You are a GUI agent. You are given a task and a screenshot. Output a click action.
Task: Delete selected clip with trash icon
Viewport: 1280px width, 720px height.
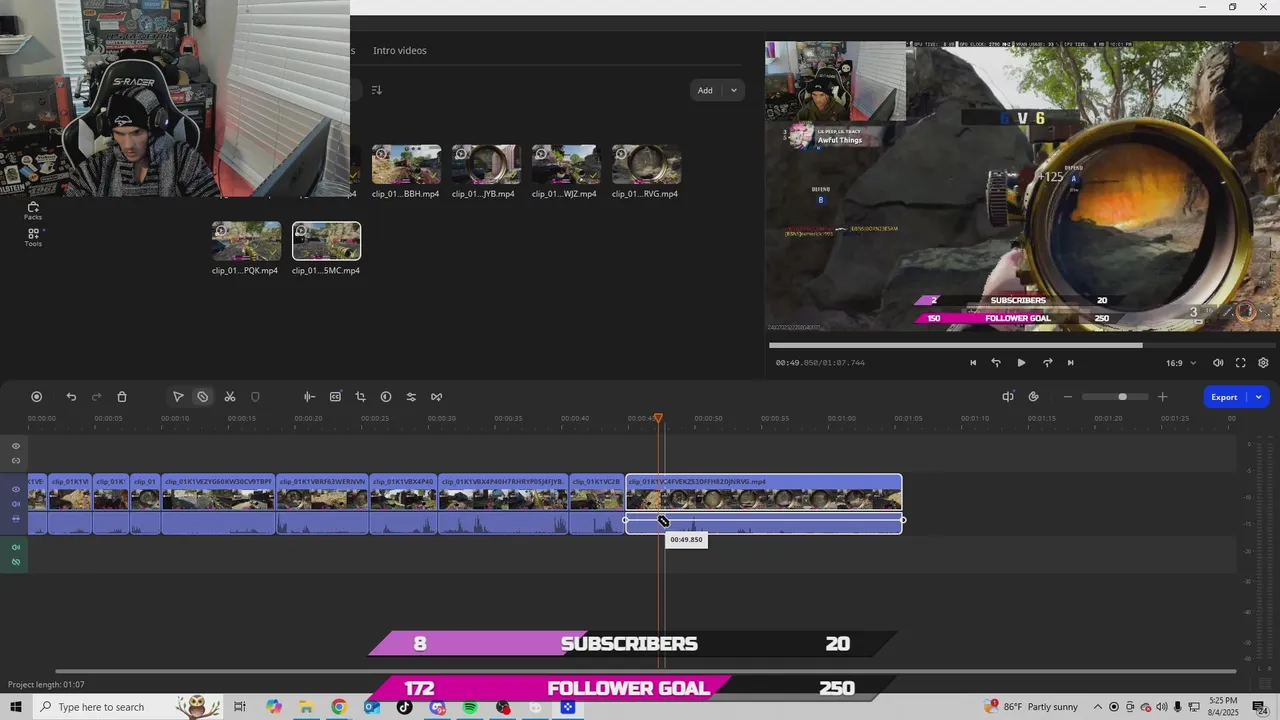122,397
